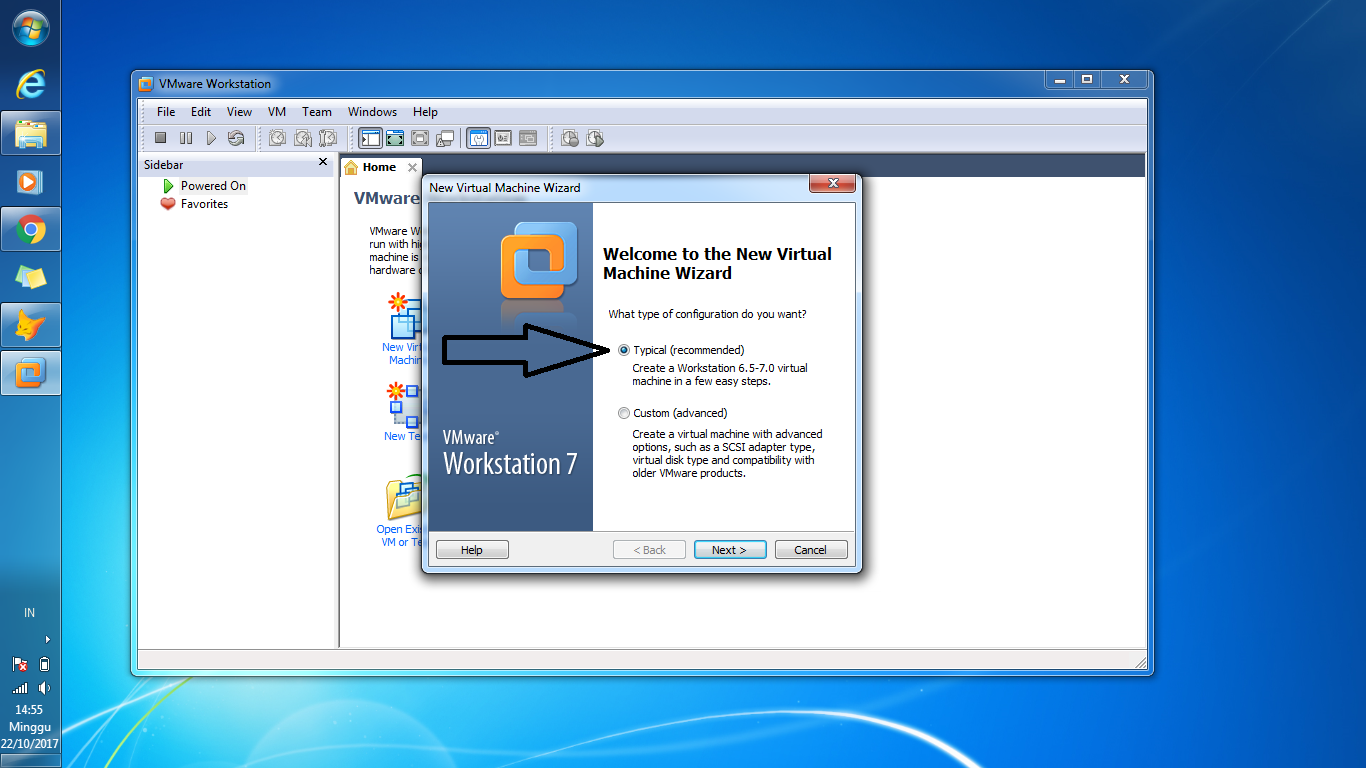Open the Snapshot Manager wrench-clock icon
Image resolution: width=1366 pixels, height=768 pixels.
click(x=327, y=138)
